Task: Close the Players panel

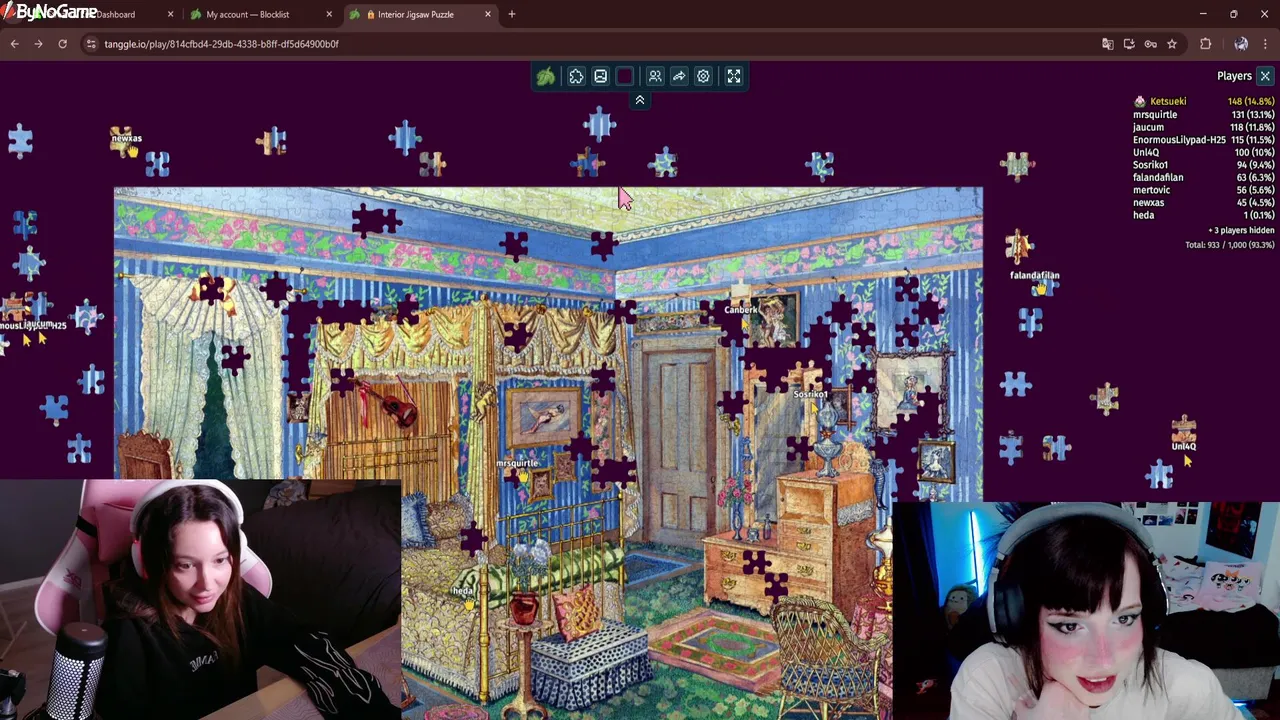Action: click(1265, 76)
